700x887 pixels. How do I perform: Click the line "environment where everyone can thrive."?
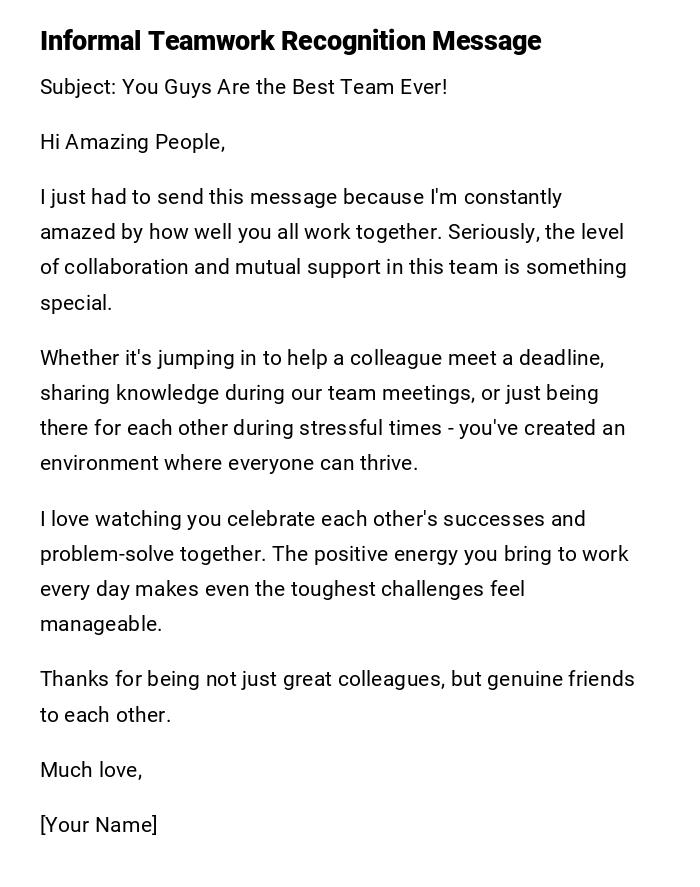click(x=229, y=463)
